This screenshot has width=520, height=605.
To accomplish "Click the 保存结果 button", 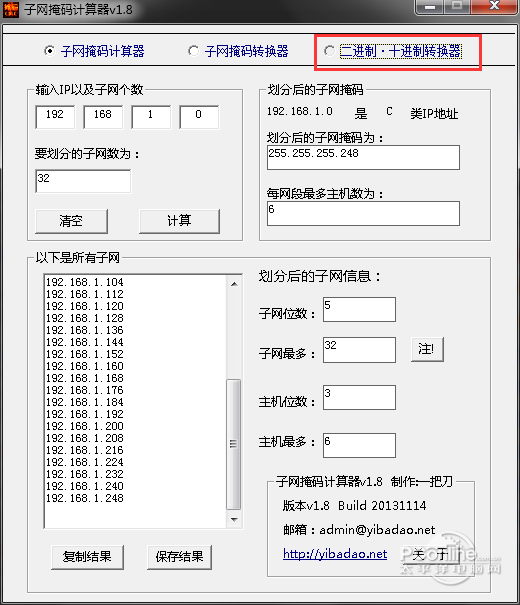I will point(179,557).
